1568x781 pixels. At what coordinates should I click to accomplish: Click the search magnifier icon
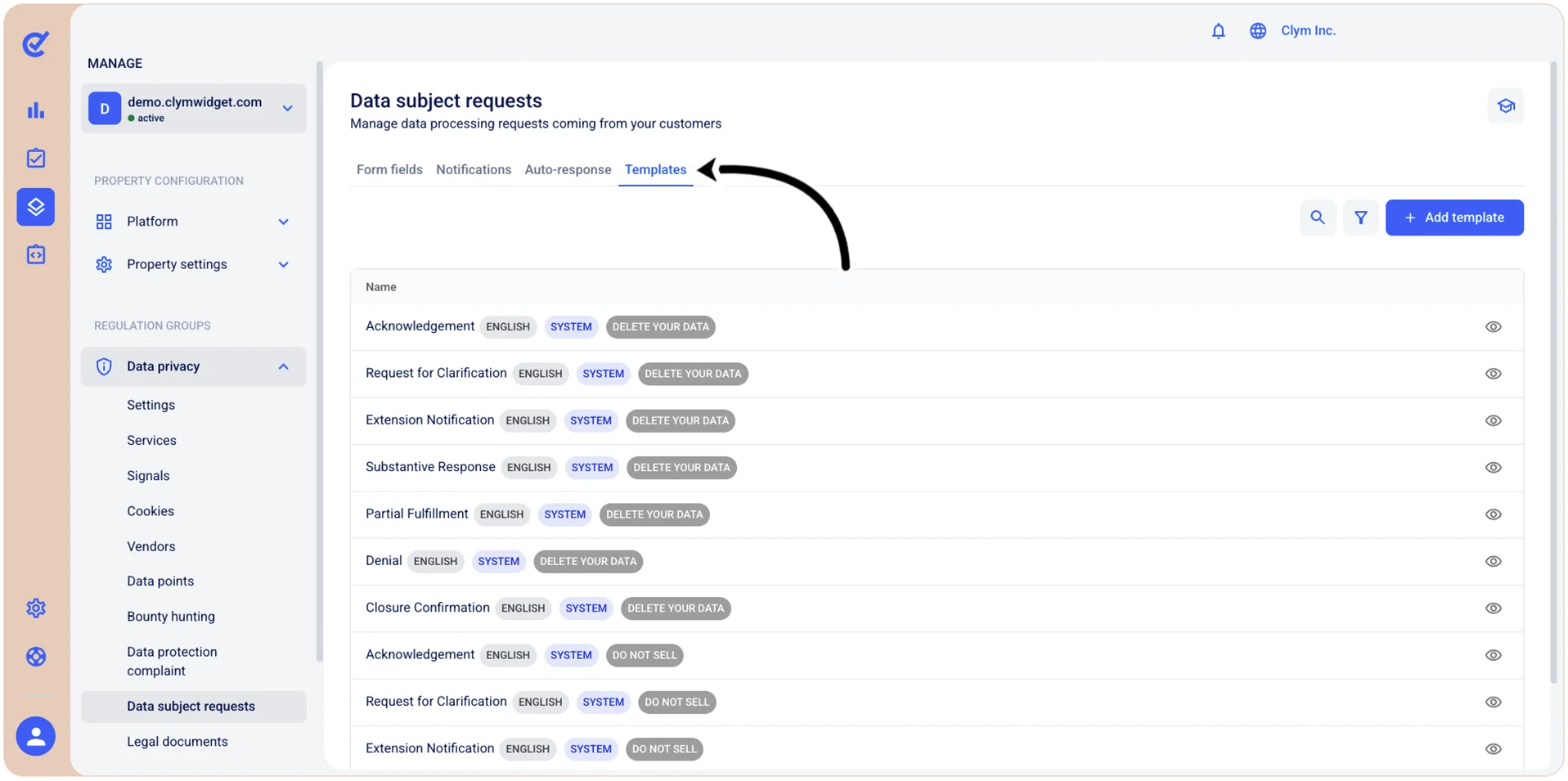[1317, 218]
